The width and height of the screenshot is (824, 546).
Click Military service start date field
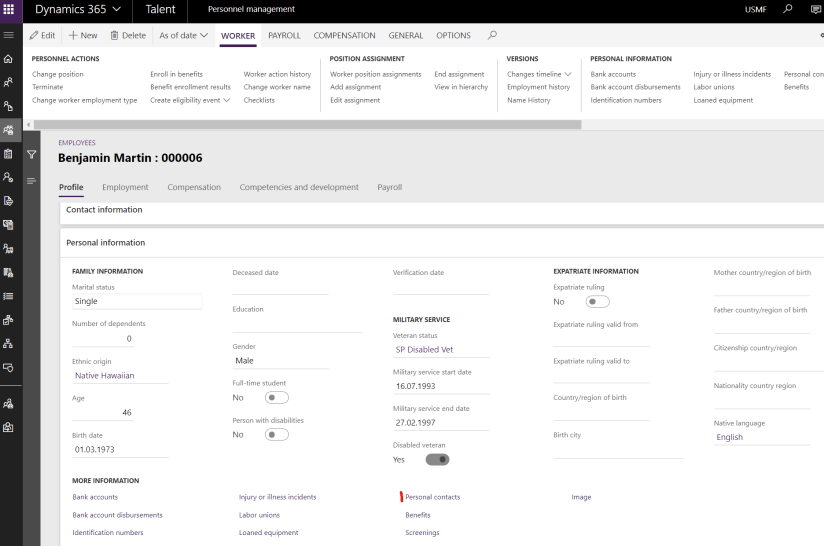pos(441,386)
